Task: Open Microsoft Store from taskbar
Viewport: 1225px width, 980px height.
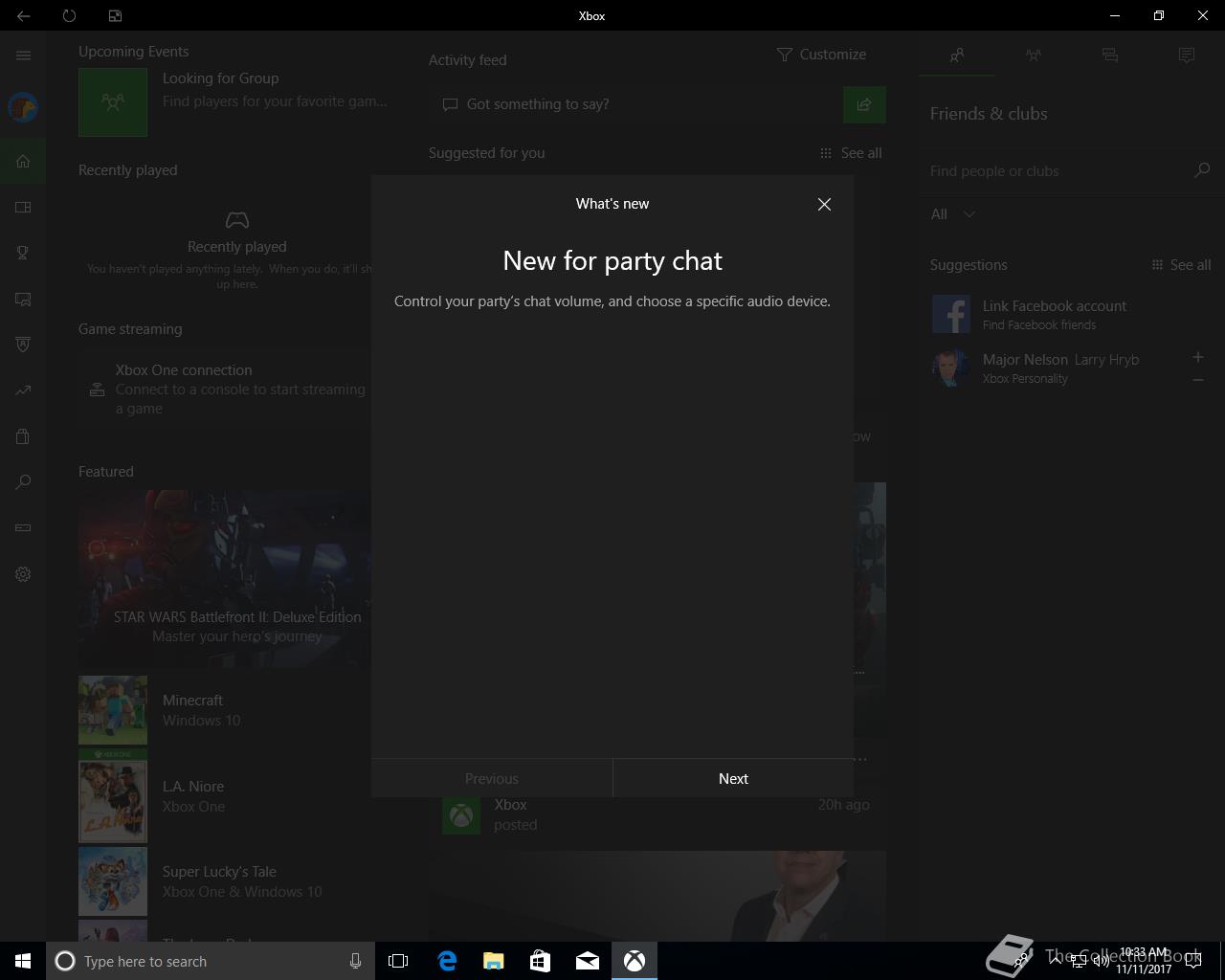Action: (541, 961)
